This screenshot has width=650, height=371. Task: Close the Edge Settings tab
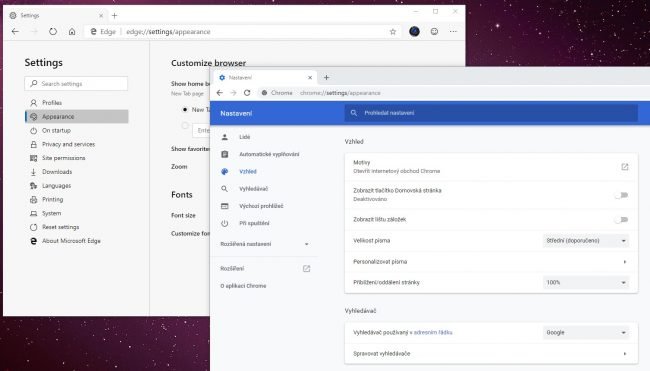(101, 16)
